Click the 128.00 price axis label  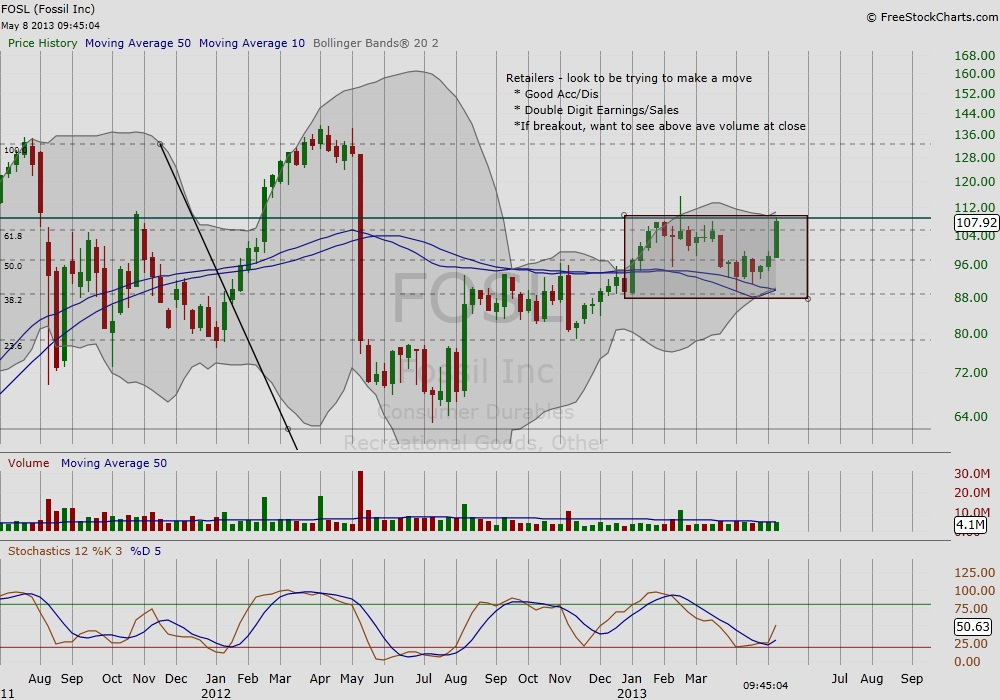(x=974, y=157)
